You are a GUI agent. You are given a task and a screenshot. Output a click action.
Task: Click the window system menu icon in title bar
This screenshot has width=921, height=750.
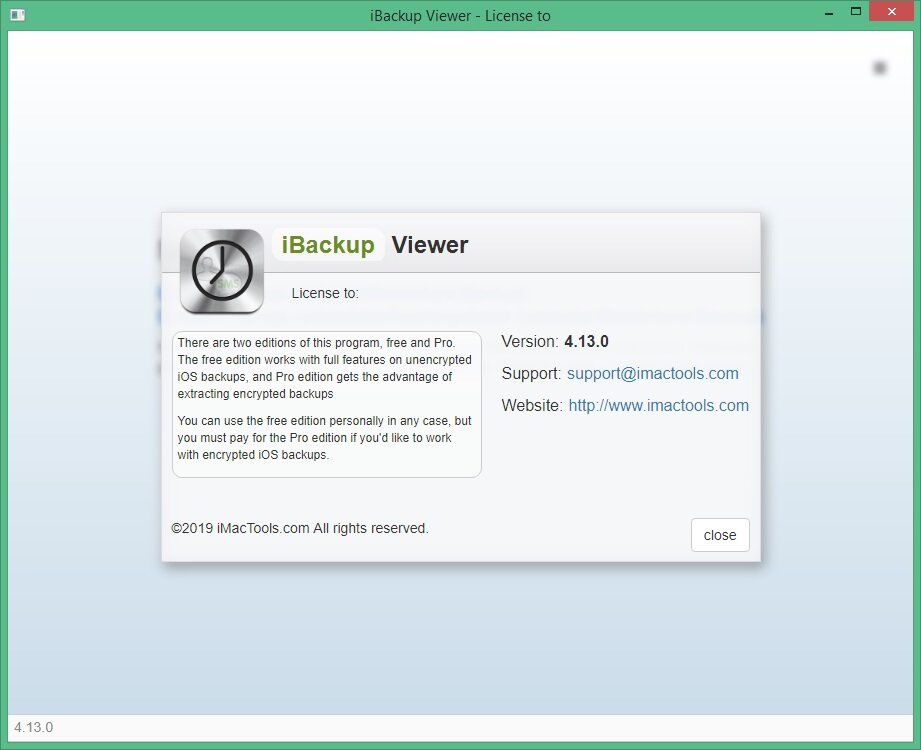pyautogui.click(x=18, y=15)
